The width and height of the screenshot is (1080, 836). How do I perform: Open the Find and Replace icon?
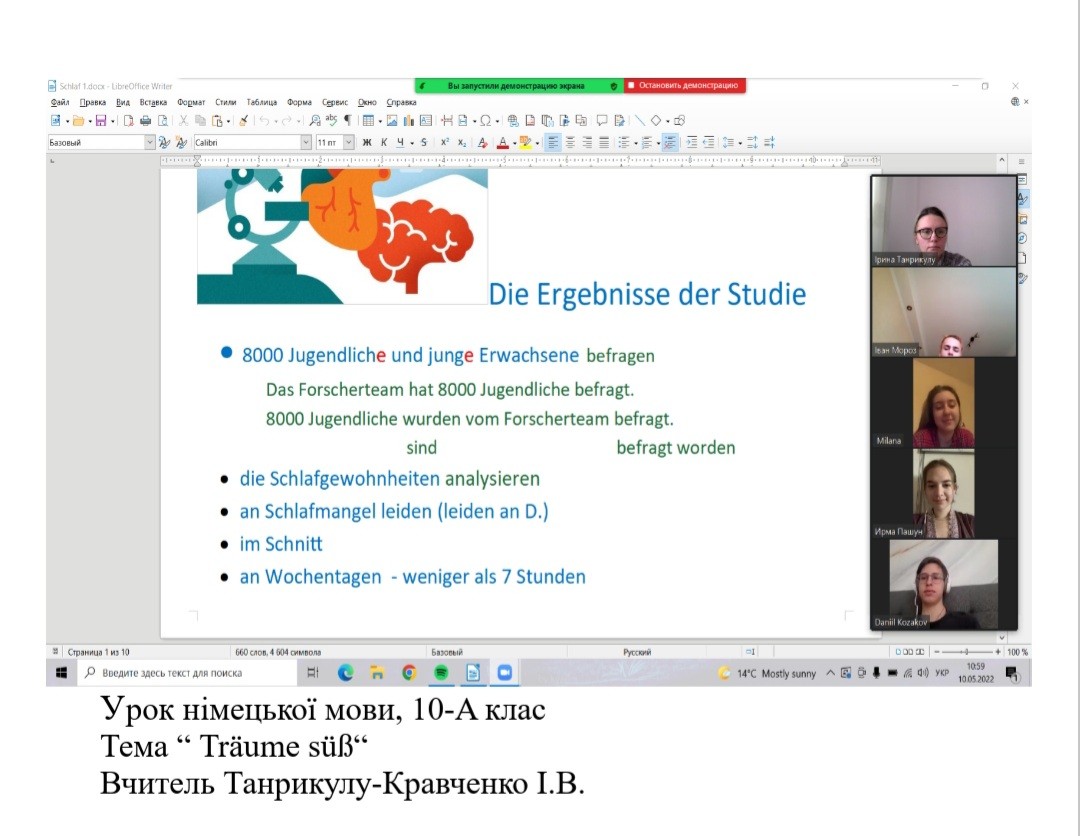coord(315,121)
